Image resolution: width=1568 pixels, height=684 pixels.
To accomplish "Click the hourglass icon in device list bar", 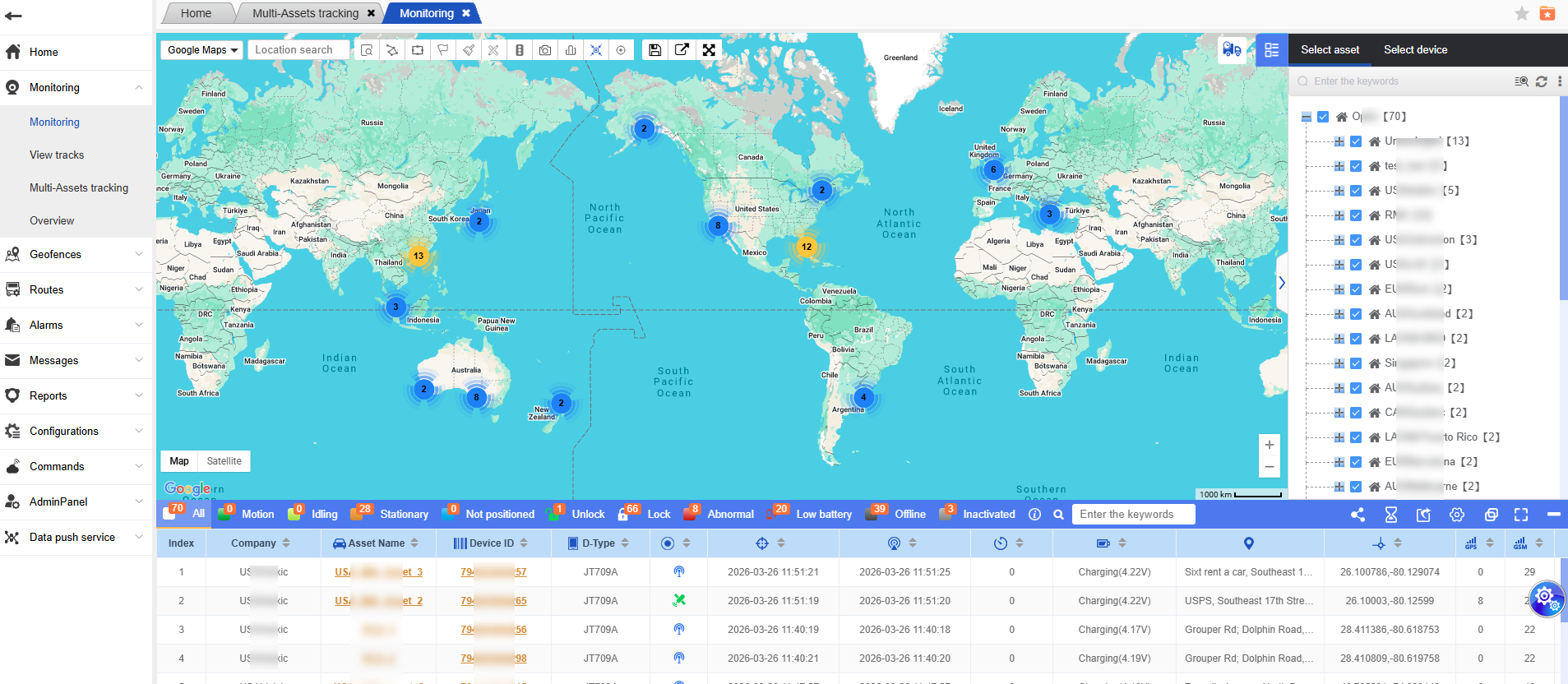I will point(1390,515).
